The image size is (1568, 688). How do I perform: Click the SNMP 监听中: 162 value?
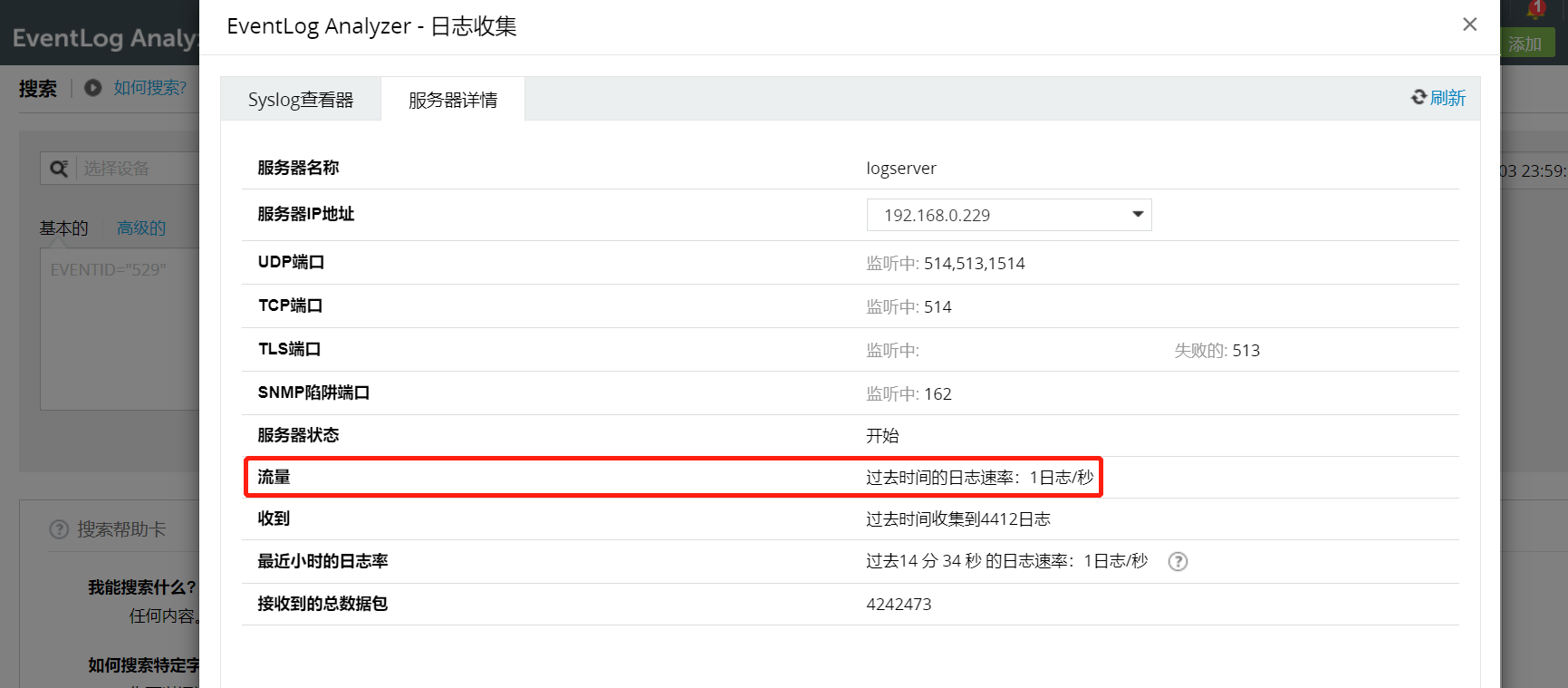pos(909,393)
